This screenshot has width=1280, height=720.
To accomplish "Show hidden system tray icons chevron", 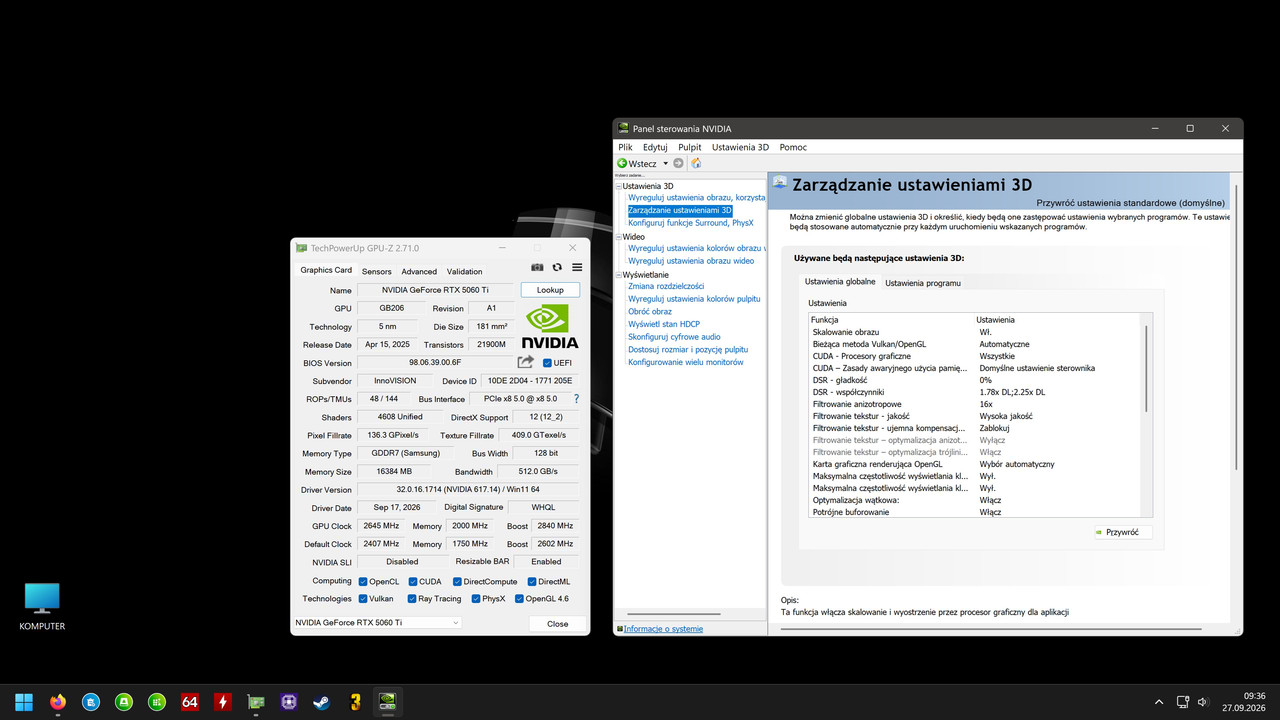I will 1159,702.
